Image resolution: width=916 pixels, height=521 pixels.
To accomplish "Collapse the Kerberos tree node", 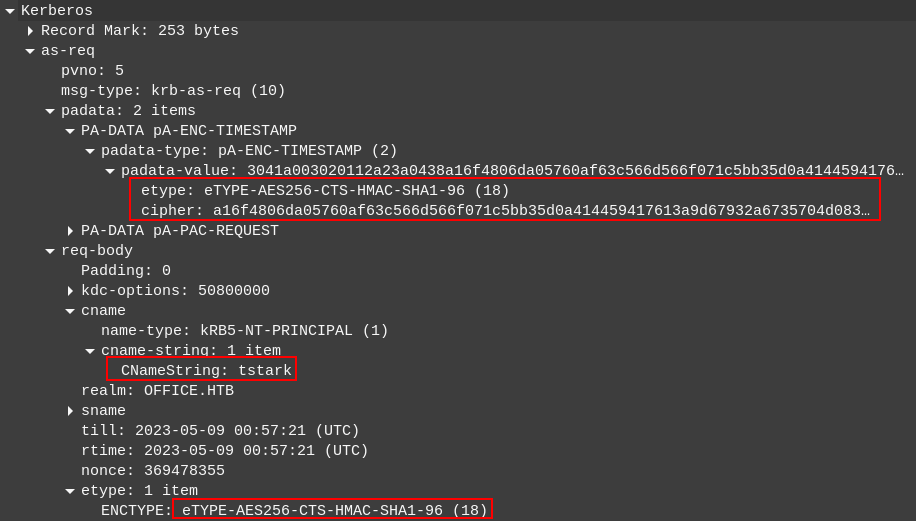I will click(10, 11).
